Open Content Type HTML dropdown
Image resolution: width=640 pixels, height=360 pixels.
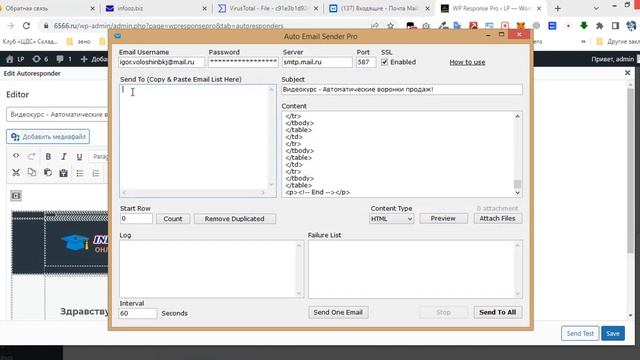(x=391, y=219)
